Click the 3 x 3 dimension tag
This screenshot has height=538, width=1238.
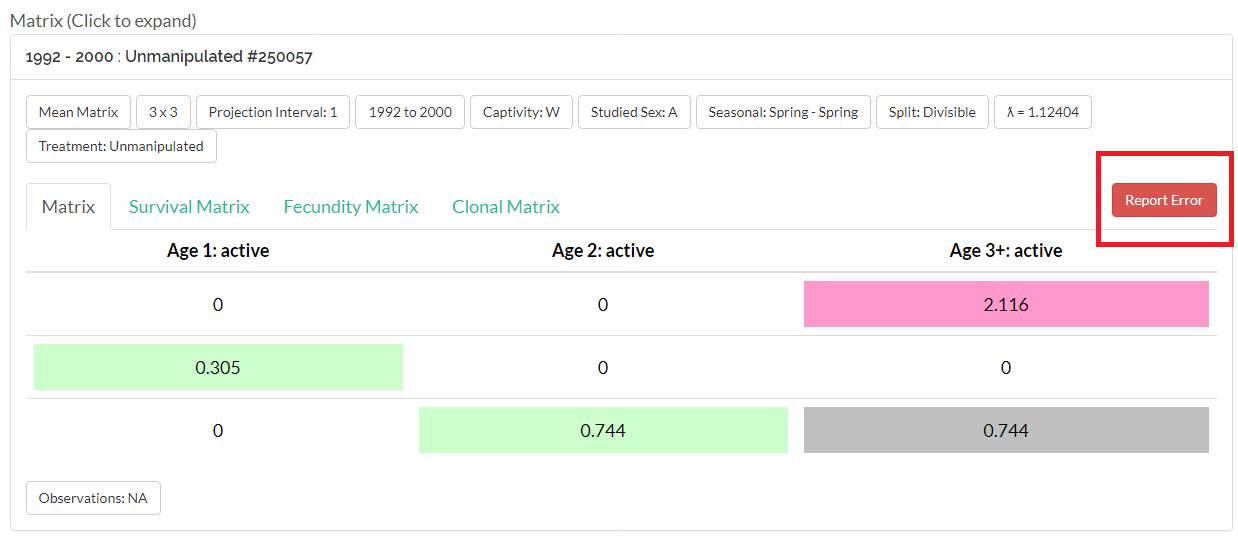pos(163,112)
